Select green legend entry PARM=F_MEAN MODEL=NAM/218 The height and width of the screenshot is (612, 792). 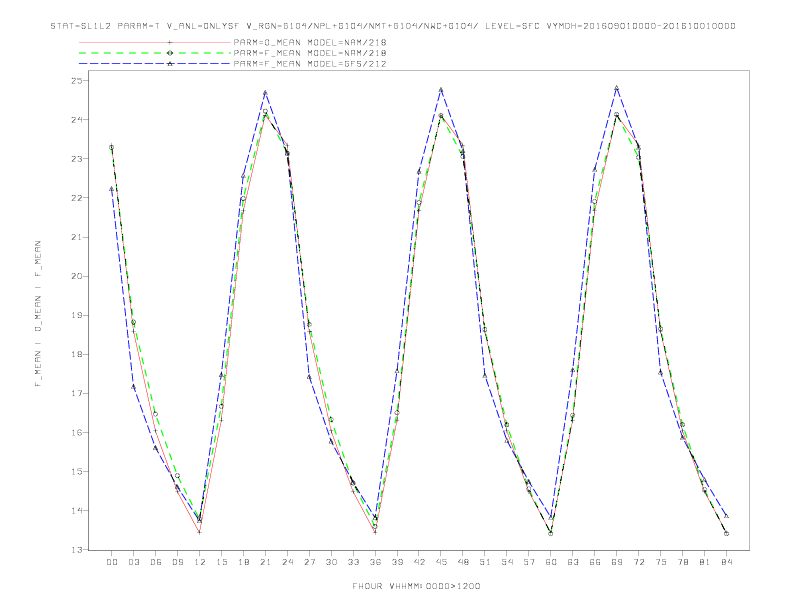(x=310, y=53)
